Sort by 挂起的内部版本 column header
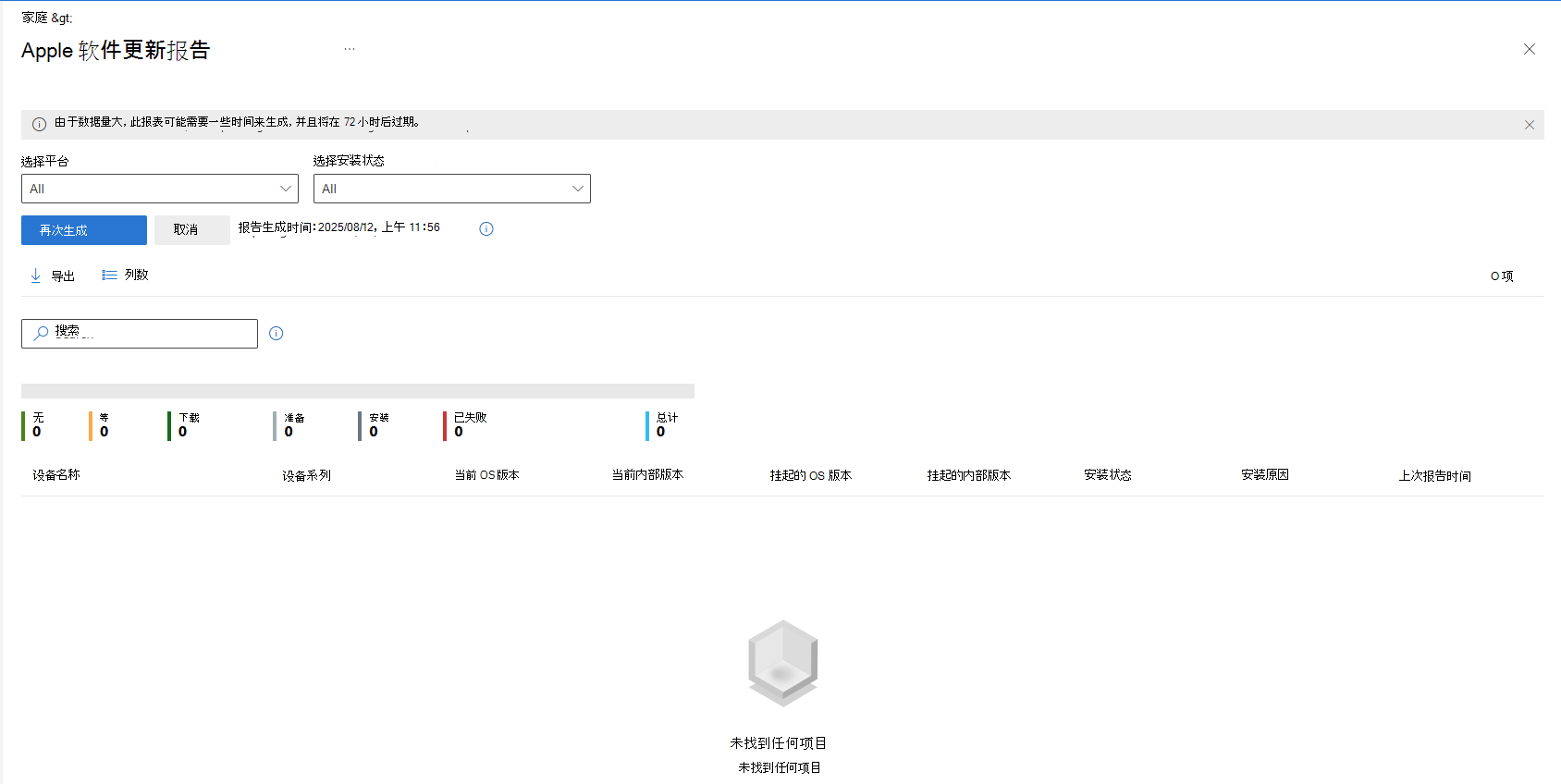This screenshot has height=784, width=1561. [x=969, y=475]
